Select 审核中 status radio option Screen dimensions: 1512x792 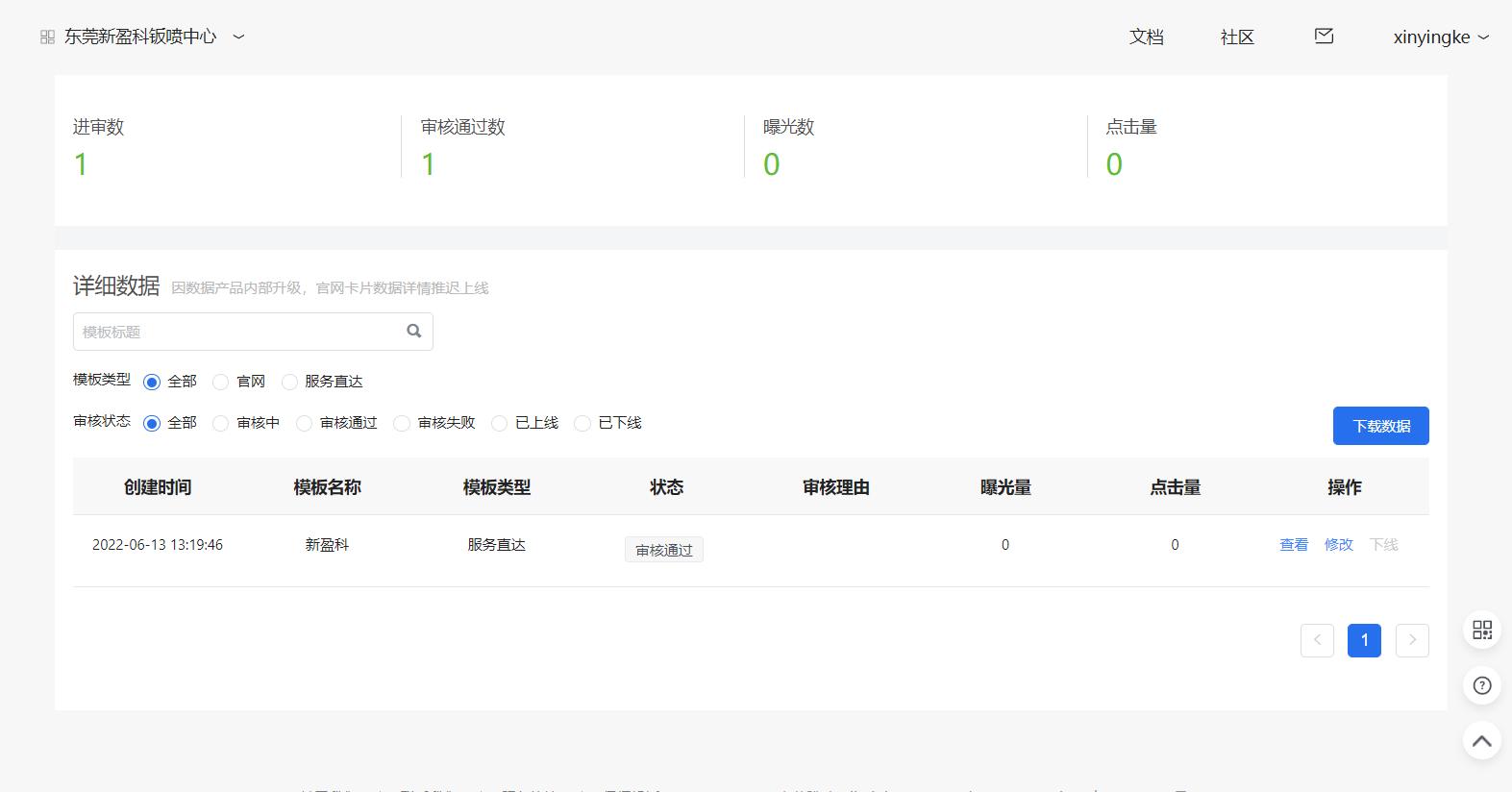(x=221, y=424)
